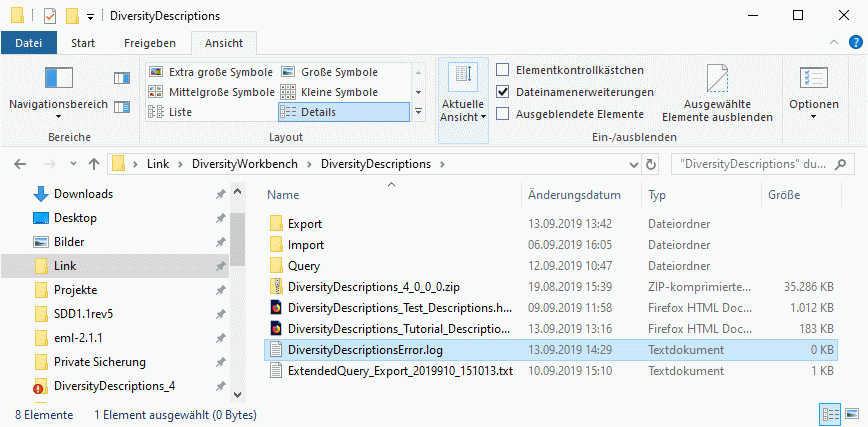Expand chevron after DiversityDescriptions breadcrumb

point(441,164)
